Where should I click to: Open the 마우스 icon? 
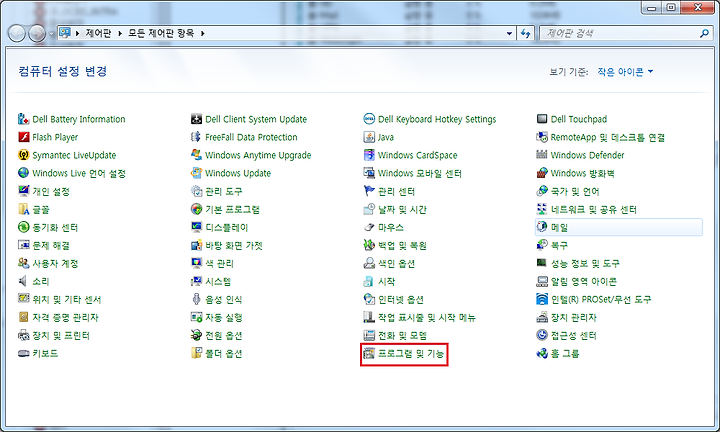pos(369,227)
